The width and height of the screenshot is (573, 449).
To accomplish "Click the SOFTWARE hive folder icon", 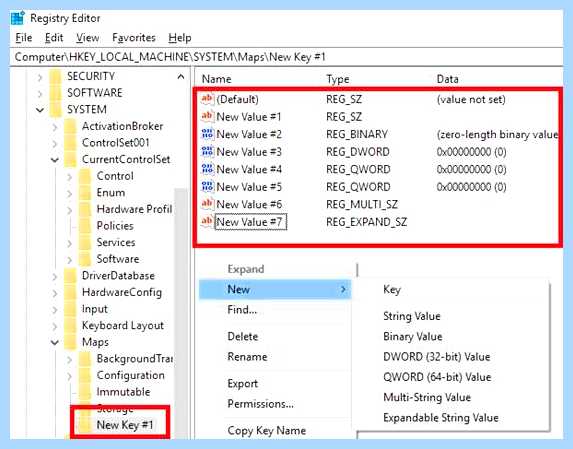I will click(x=56, y=93).
